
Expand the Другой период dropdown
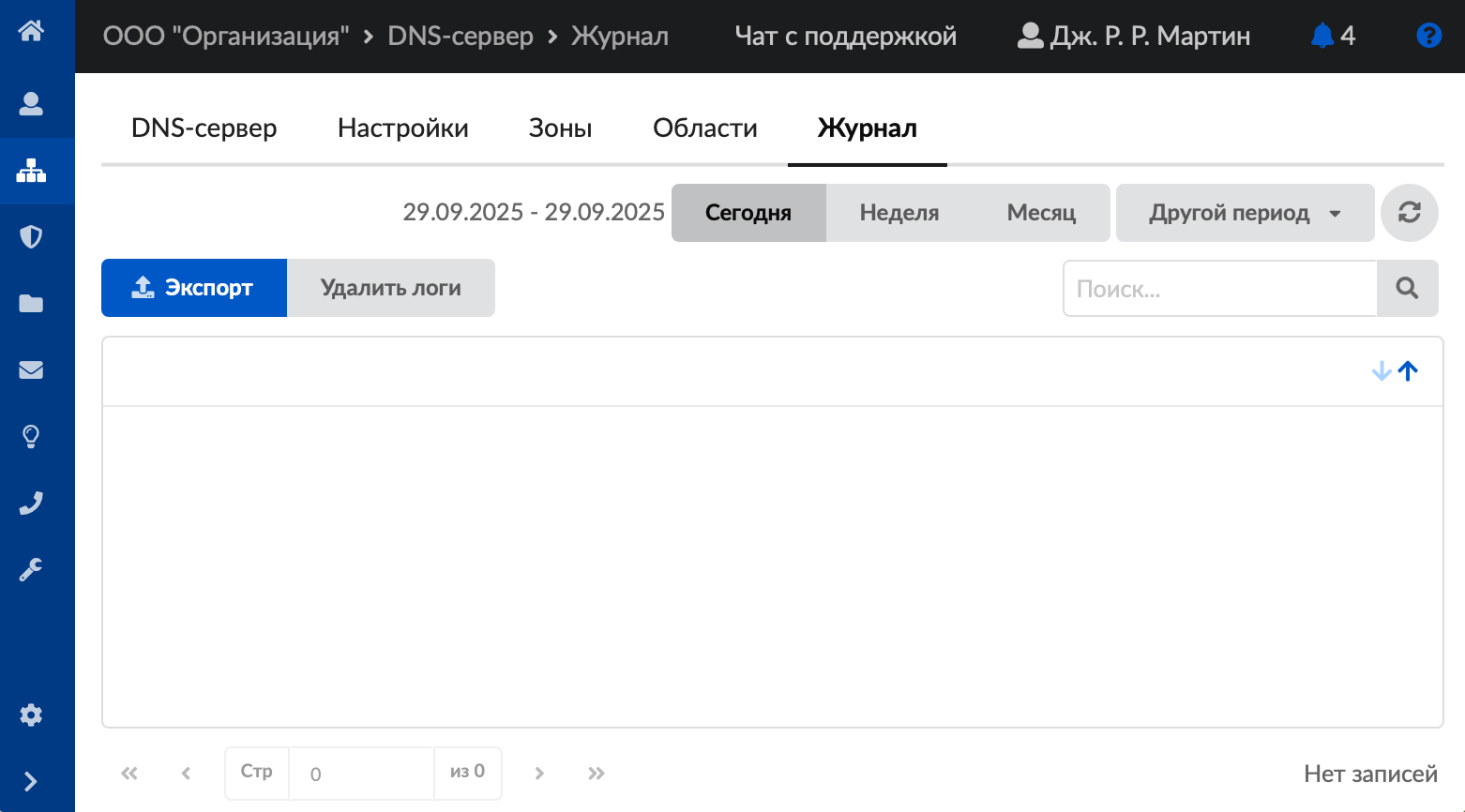[1245, 213]
